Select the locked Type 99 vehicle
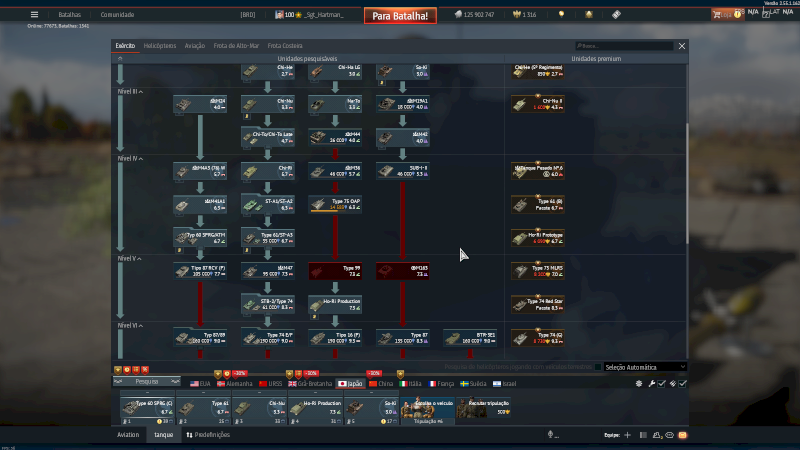The width and height of the screenshot is (800, 450). pyautogui.click(x=335, y=271)
